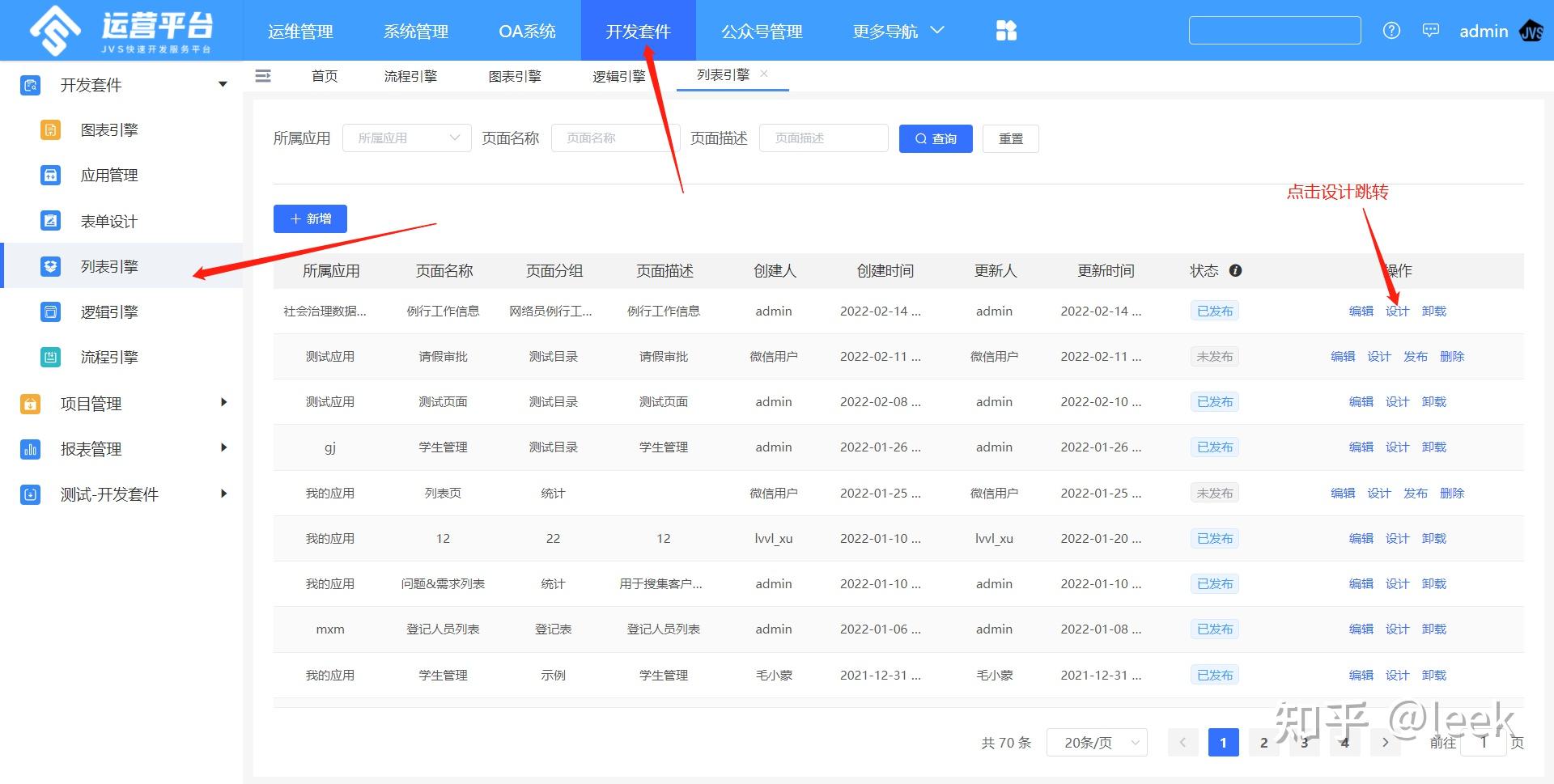Select the 图表引擎 sidebar icon

(50, 129)
